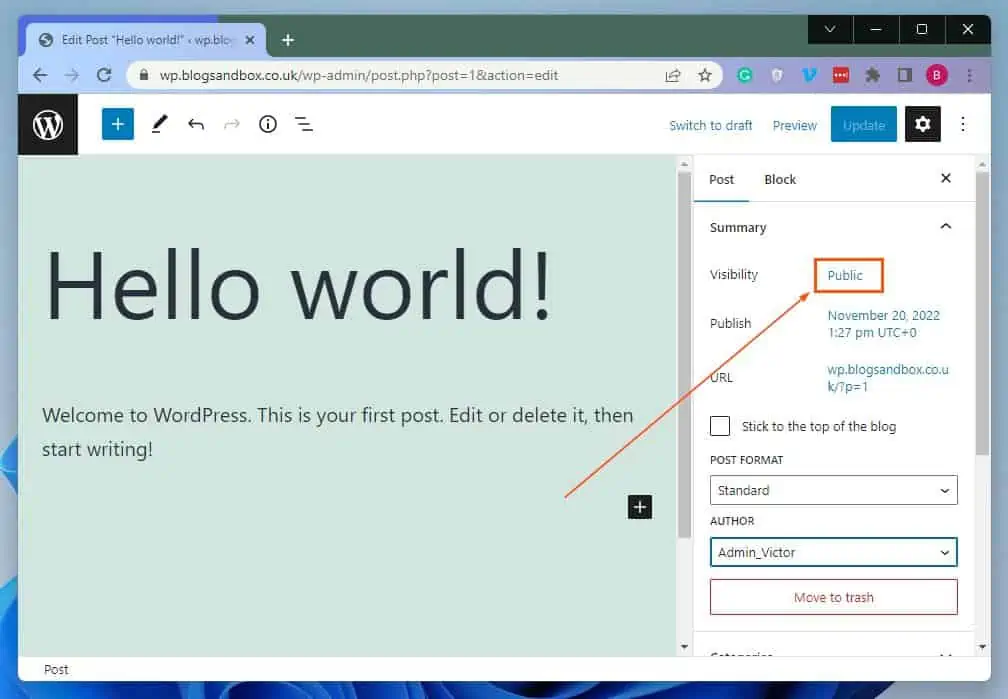Screen dimensions: 1008x699
Task: Edit publish date November 20, 2022
Action: click(883, 323)
